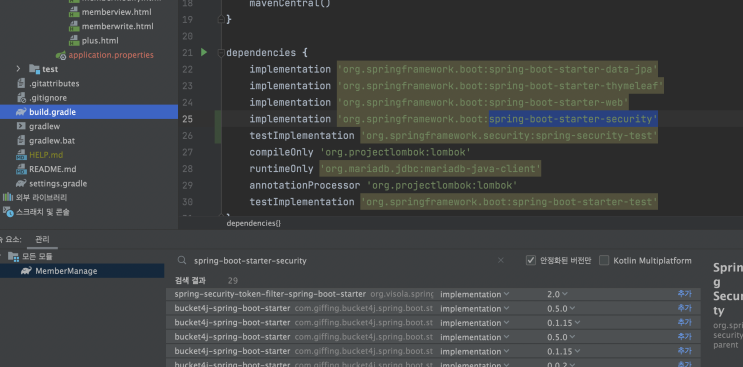The width and height of the screenshot is (743, 367).
Task: Click the dependencies{} breadcrumb
Action: [254, 223]
